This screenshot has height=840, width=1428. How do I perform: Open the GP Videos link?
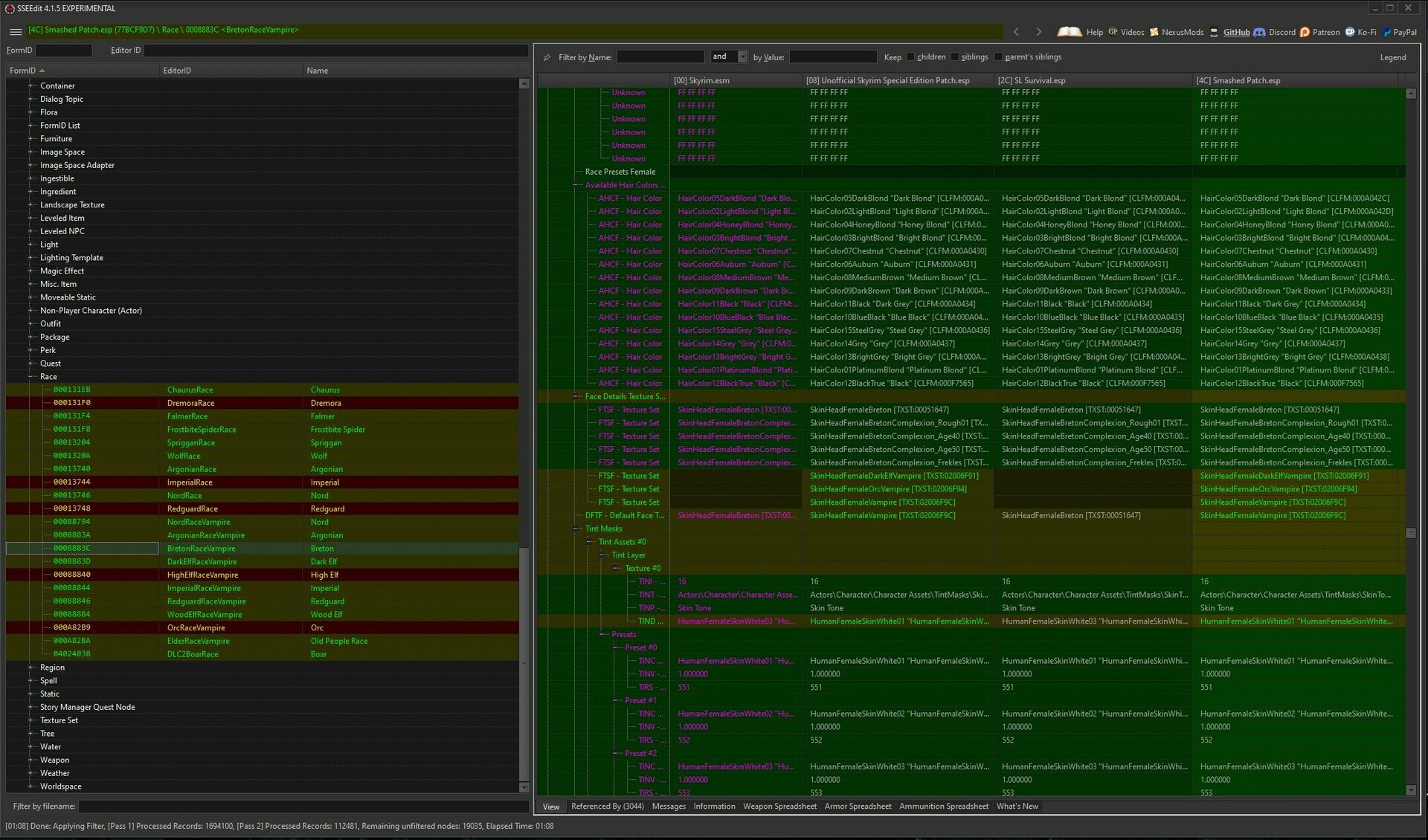coord(1126,32)
